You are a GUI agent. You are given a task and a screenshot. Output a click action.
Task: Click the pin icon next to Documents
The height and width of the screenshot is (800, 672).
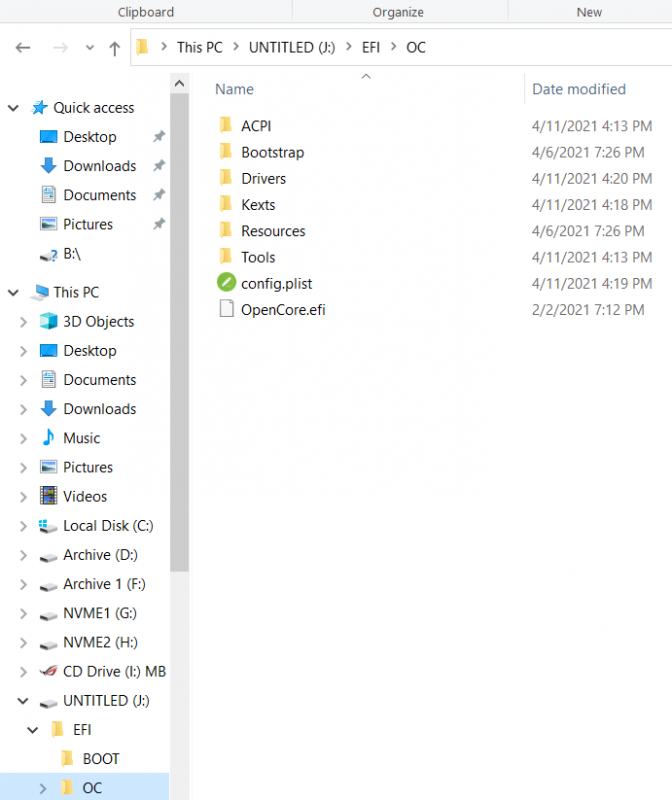pyautogui.click(x=159, y=195)
